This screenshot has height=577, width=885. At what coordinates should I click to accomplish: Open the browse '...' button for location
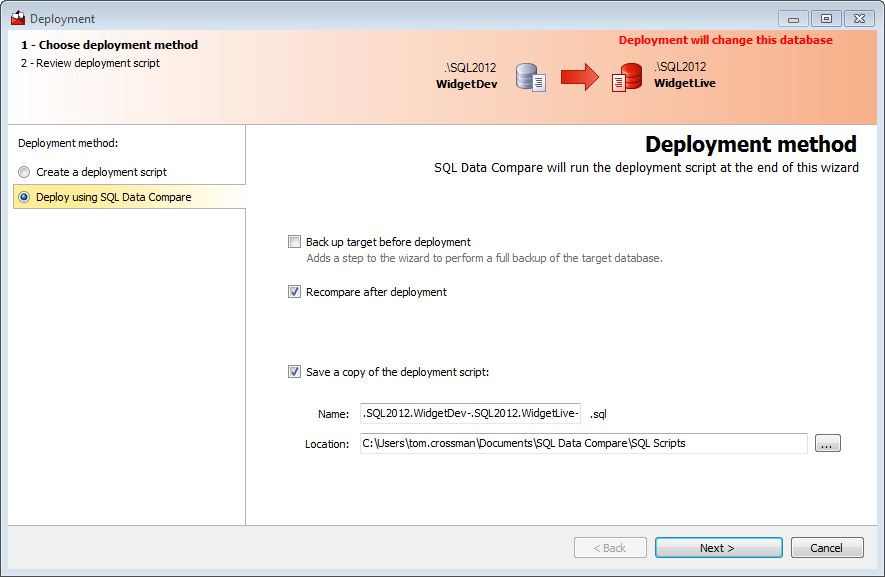828,443
